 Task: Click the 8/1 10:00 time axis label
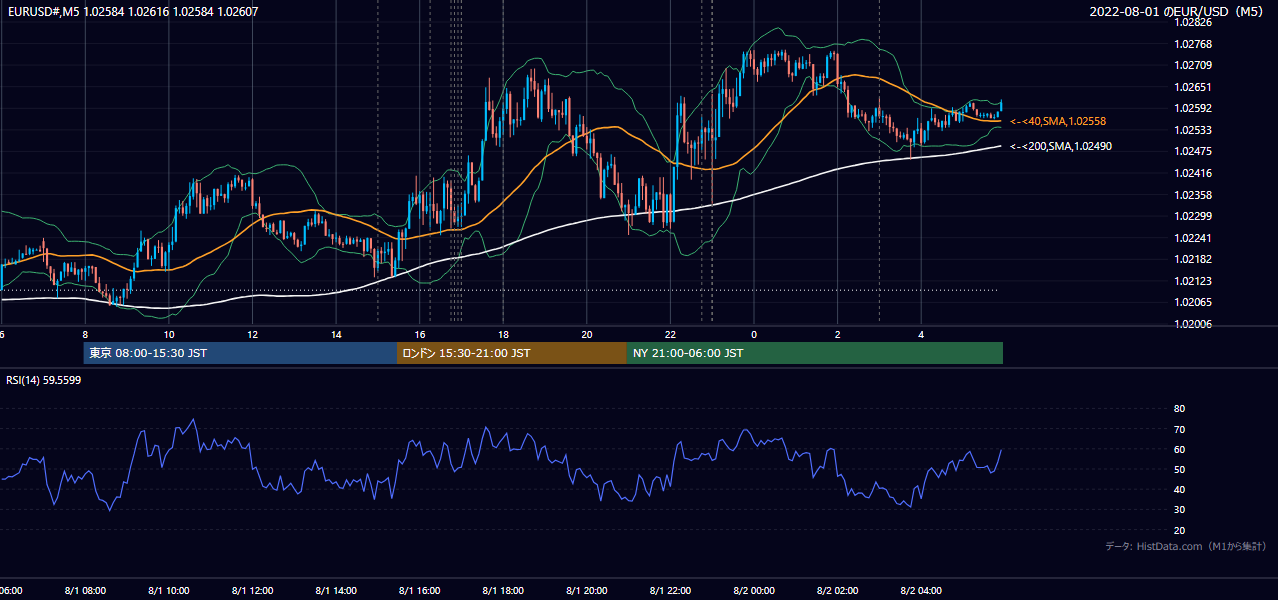click(169, 591)
